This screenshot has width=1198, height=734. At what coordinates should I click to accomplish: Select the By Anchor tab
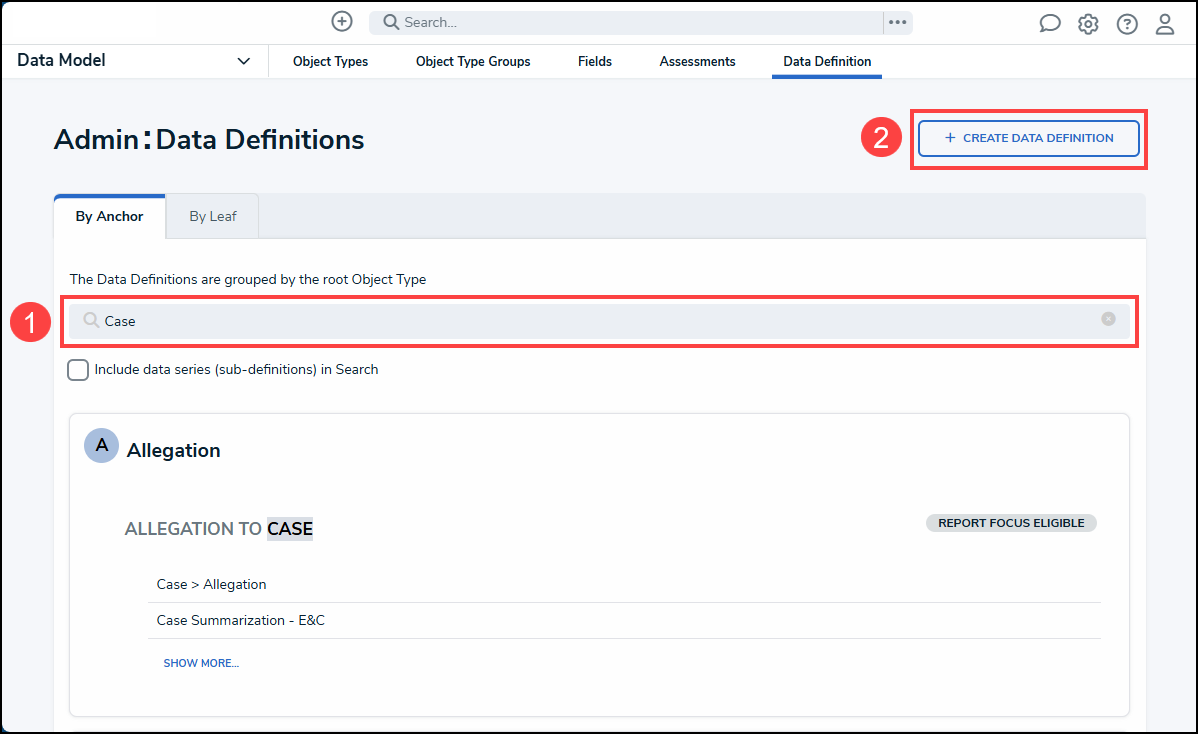tap(109, 216)
